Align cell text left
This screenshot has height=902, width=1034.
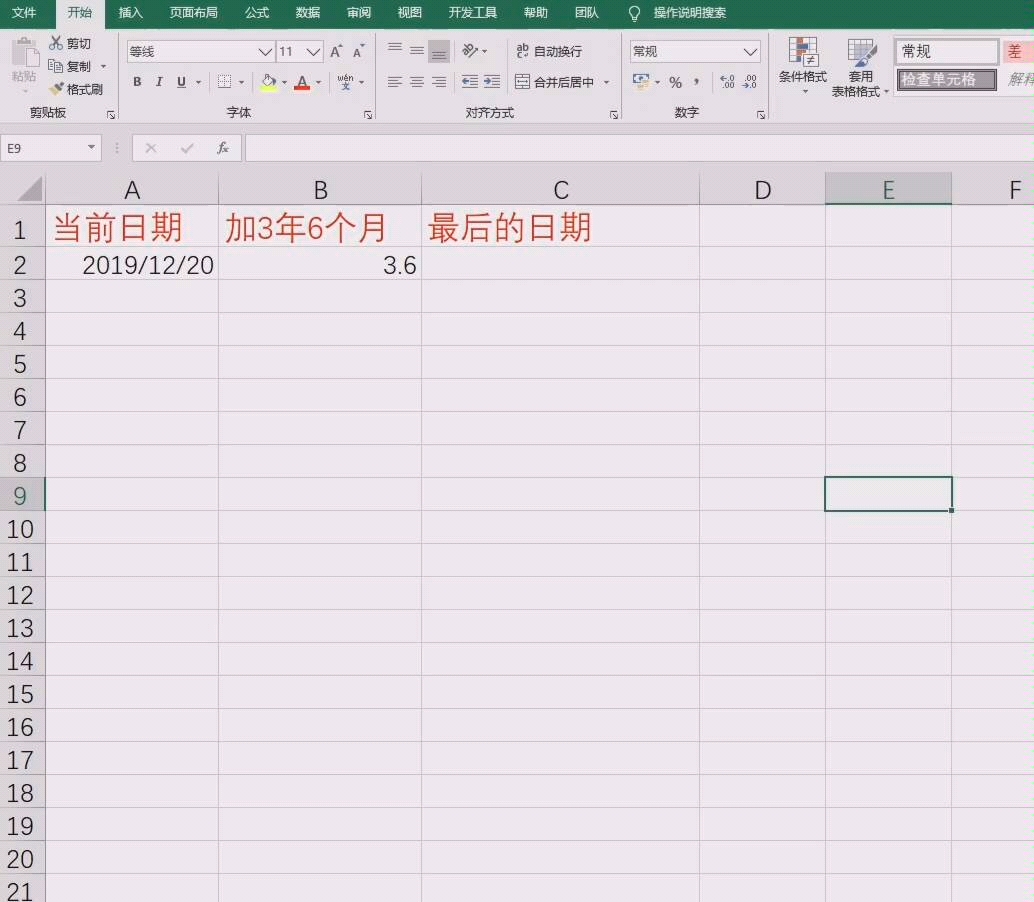click(x=394, y=82)
